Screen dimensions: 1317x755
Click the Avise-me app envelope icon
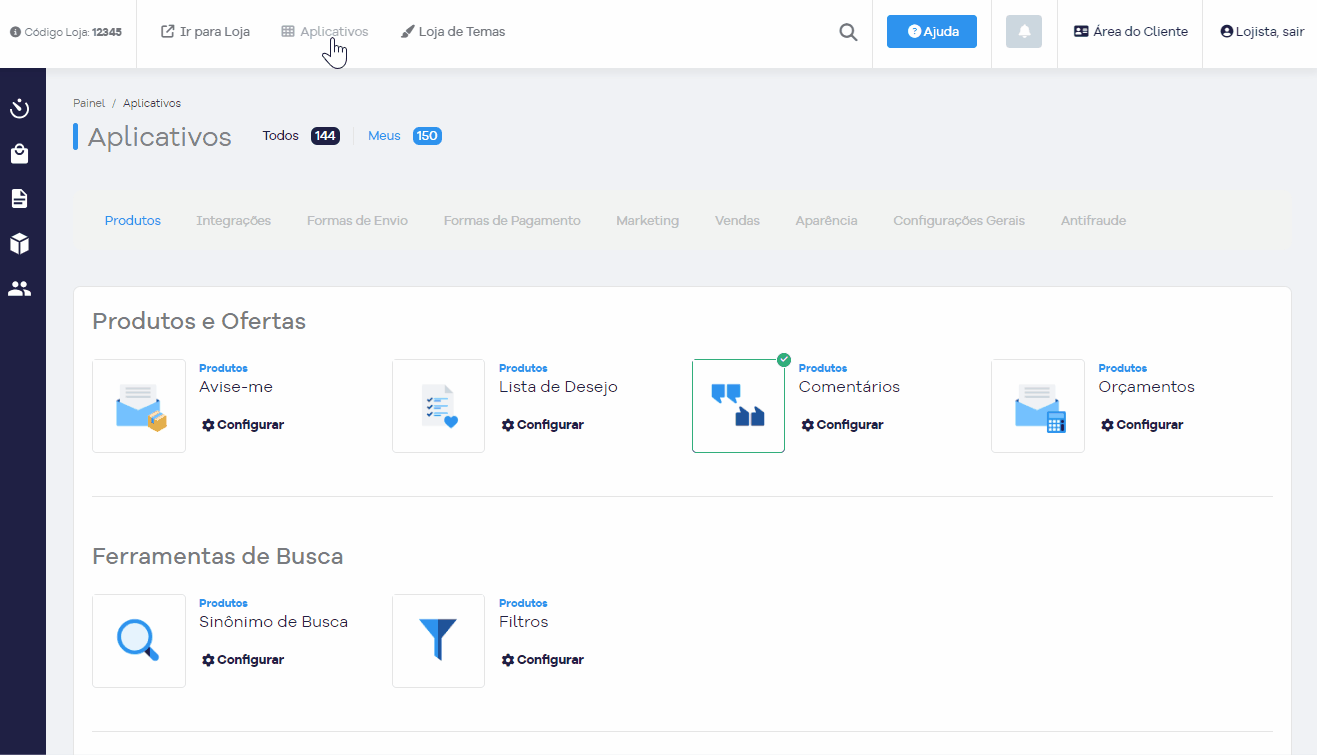[x=139, y=406]
